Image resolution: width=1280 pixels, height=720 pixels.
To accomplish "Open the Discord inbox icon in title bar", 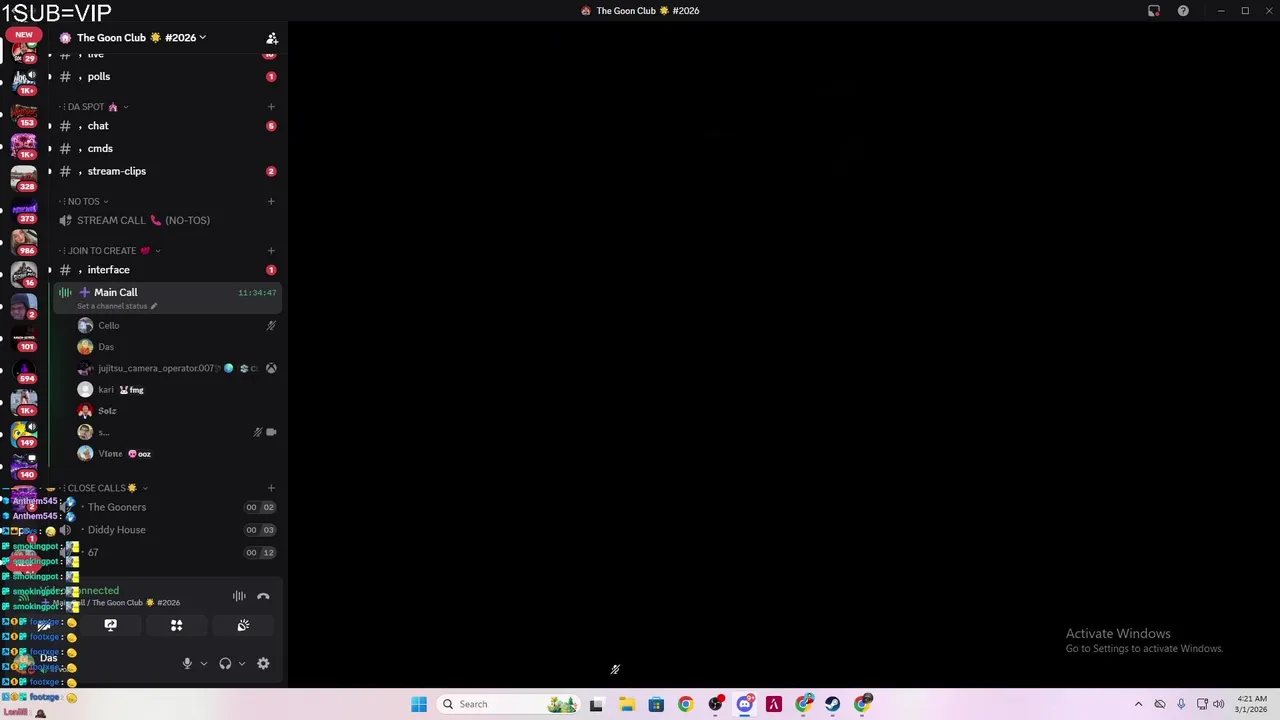I will 1154,11.
